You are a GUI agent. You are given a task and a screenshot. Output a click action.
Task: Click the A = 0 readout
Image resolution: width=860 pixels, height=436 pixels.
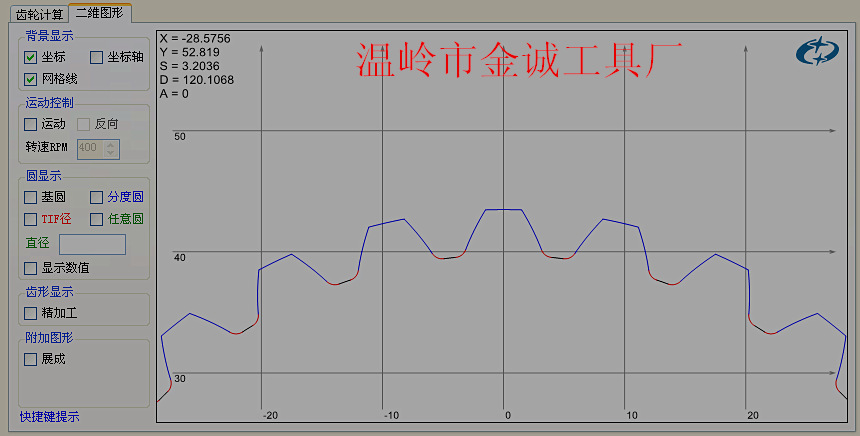[x=174, y=94]
